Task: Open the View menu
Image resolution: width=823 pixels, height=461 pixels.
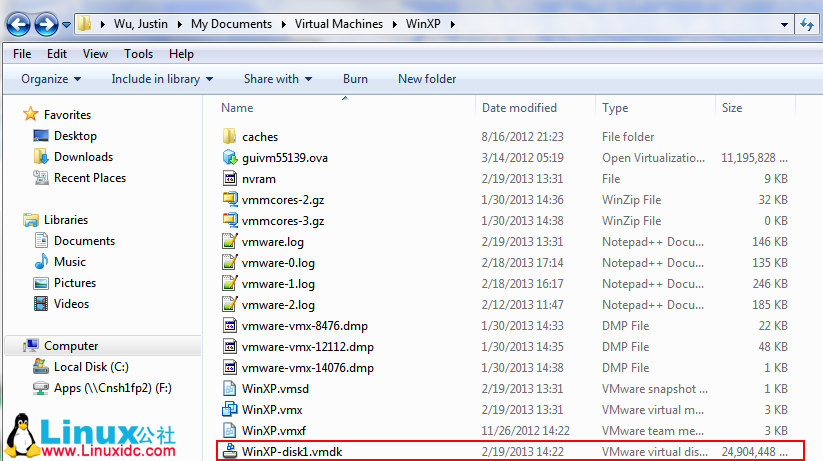Action: tap(96, 54)
